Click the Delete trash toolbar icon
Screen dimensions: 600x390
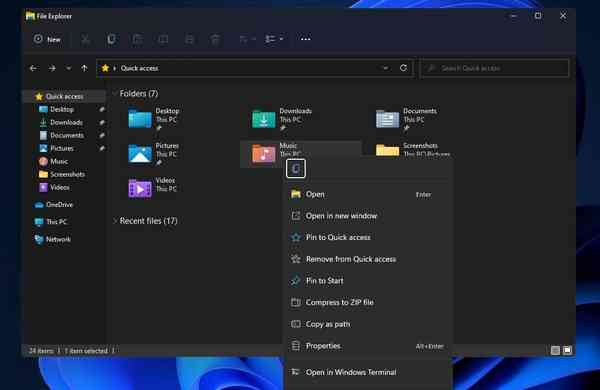click(x=215, y=39)
